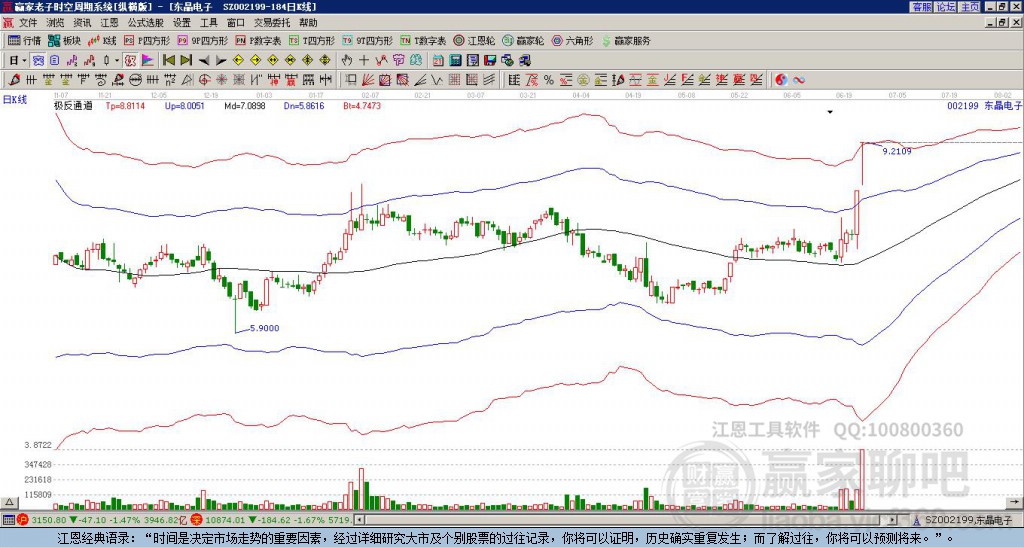
Task: Click the 9.2109 price annotation
Action: (897, 151)
